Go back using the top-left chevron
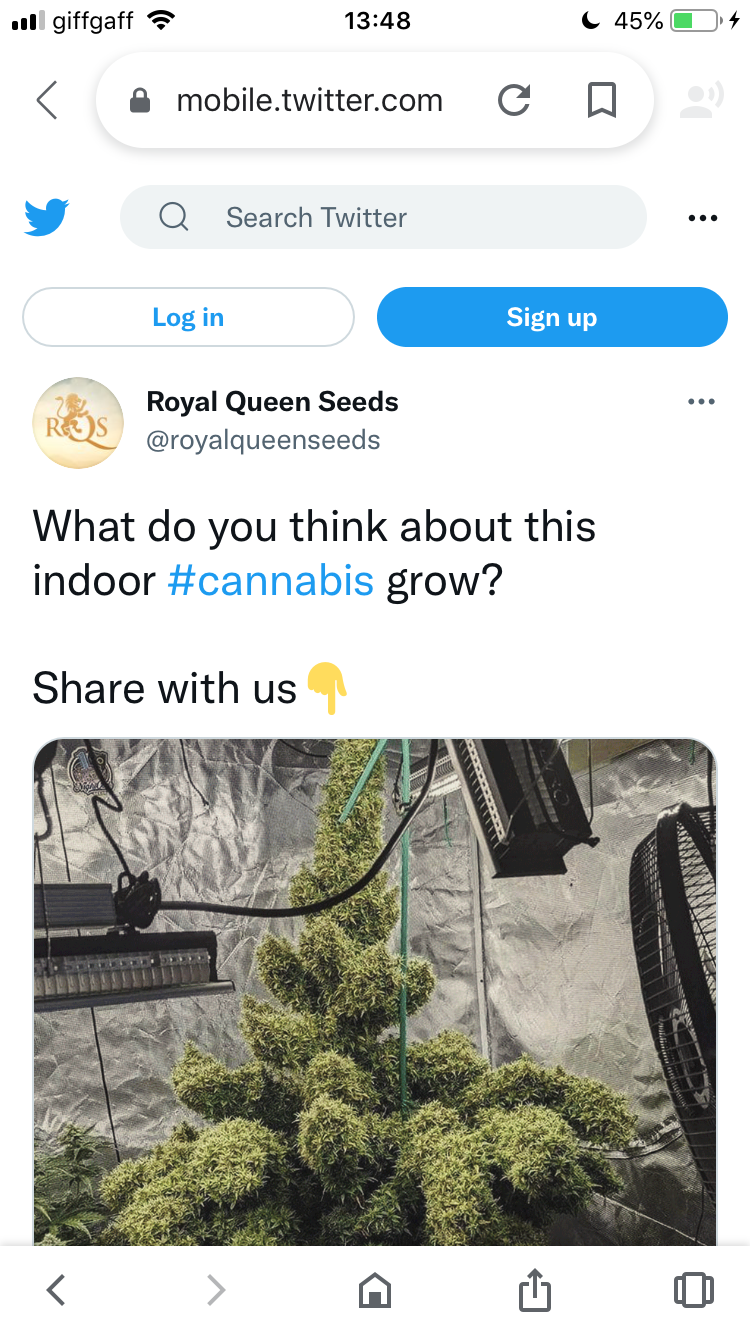Screen dimensions: 750x1334 [x=46, y=100]
